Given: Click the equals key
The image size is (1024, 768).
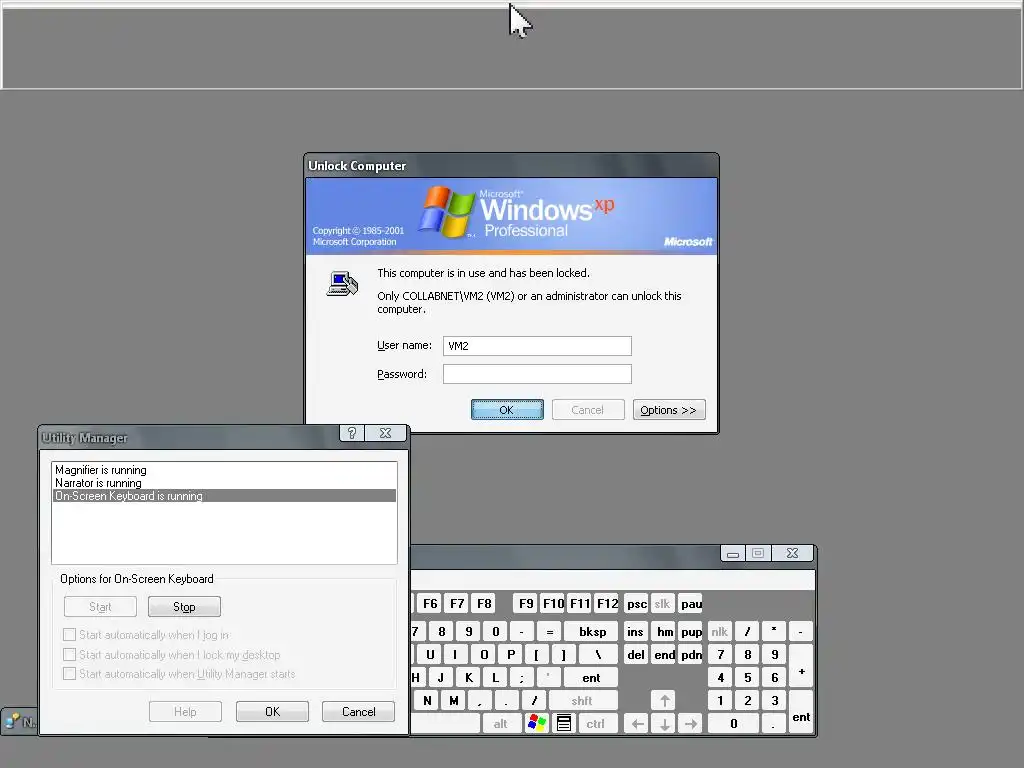Looking at the screenshot, I should coord(549,632).
